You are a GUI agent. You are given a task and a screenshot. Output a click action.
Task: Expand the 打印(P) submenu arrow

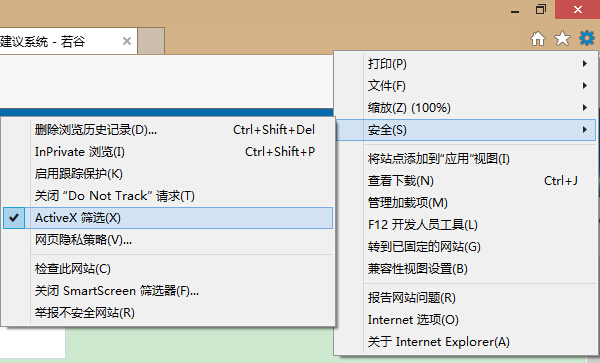tap(585, 63)
